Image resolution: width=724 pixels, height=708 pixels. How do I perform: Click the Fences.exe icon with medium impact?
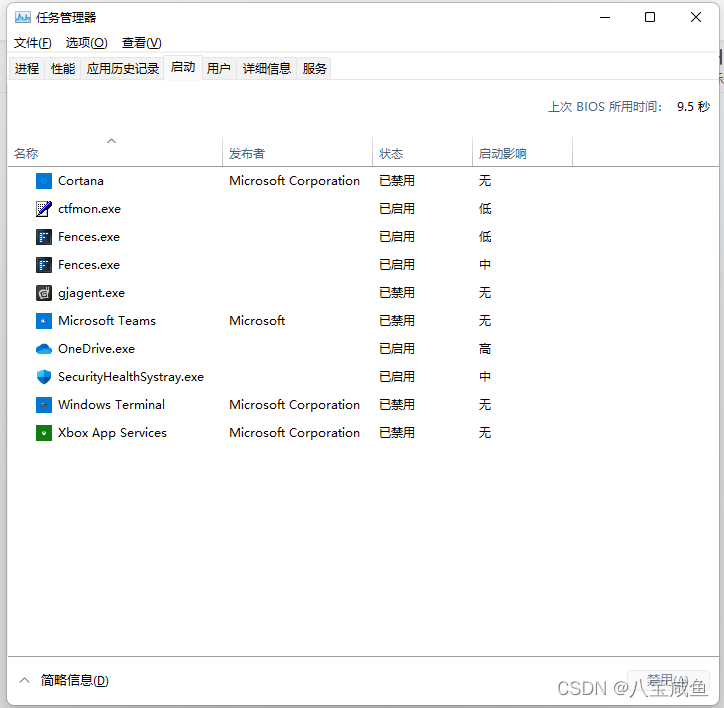(x=44, y=265)
